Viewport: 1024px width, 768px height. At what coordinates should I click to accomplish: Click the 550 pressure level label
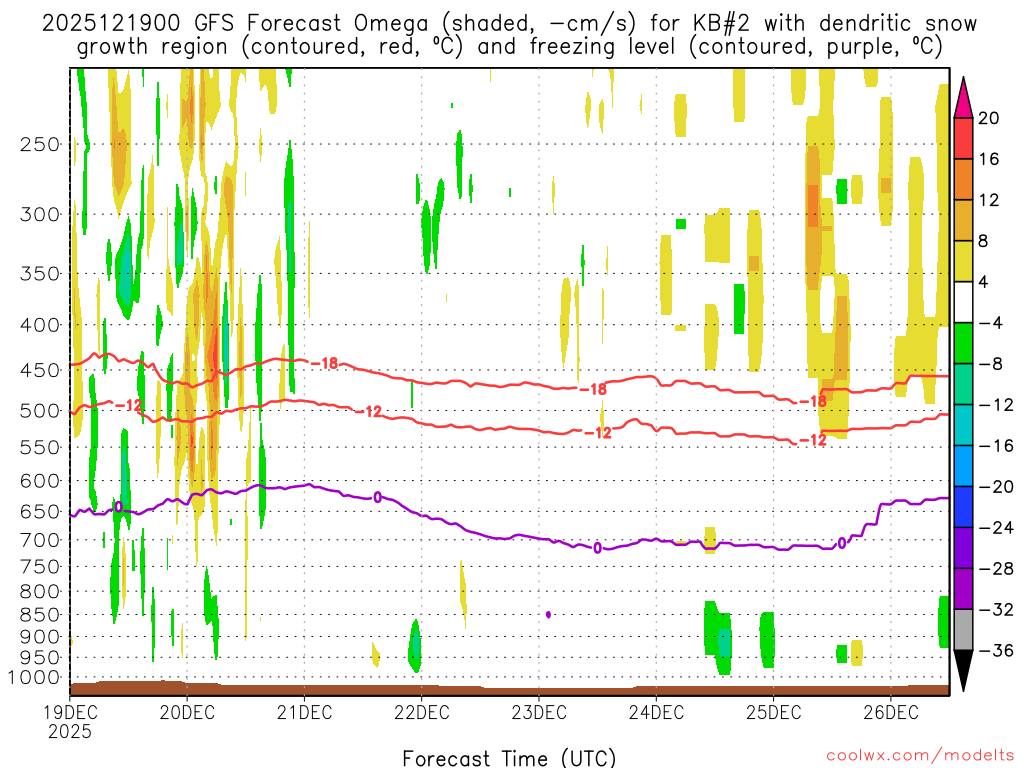pos(40,447)
